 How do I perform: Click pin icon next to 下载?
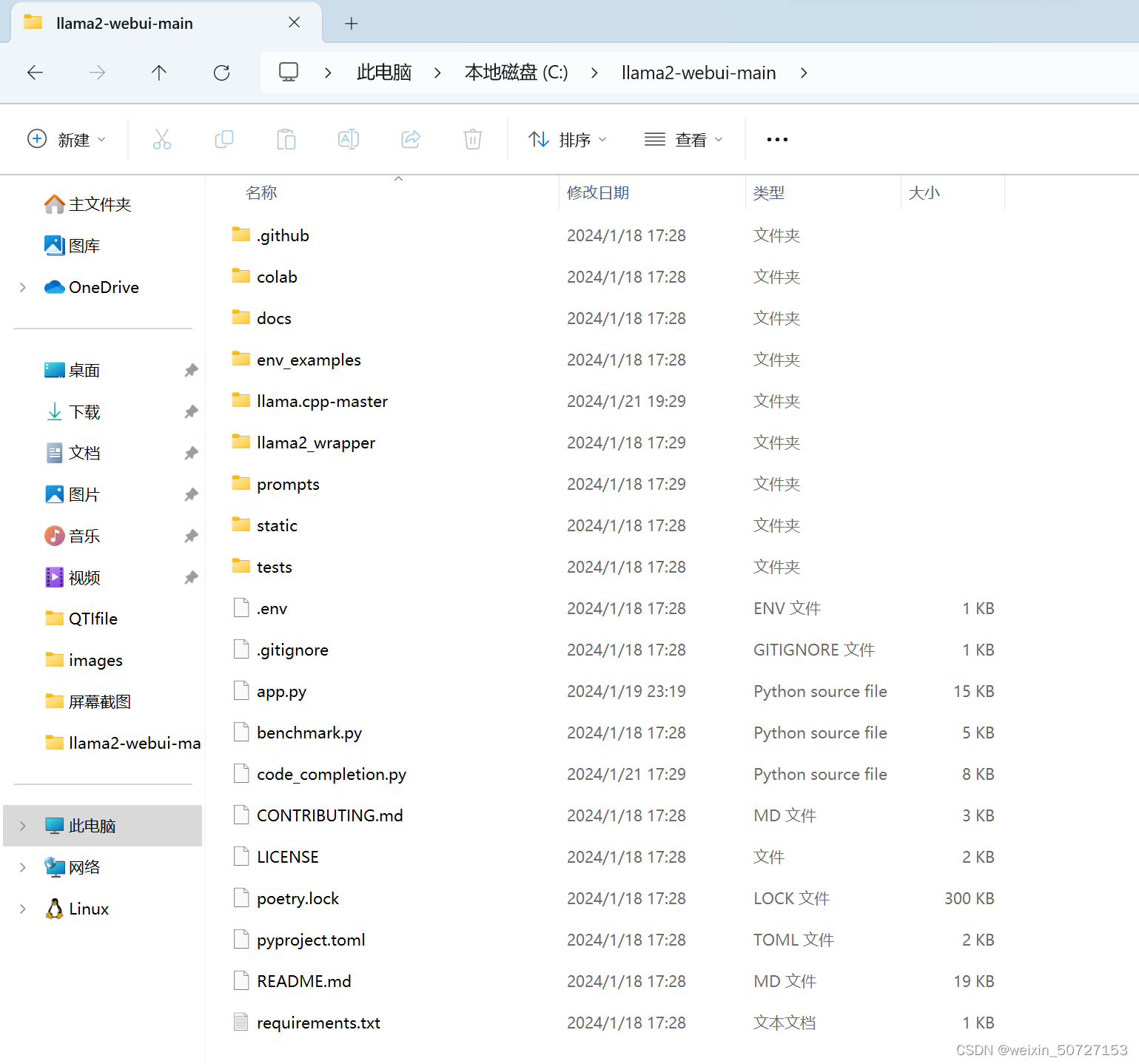(x=191, y=411)
